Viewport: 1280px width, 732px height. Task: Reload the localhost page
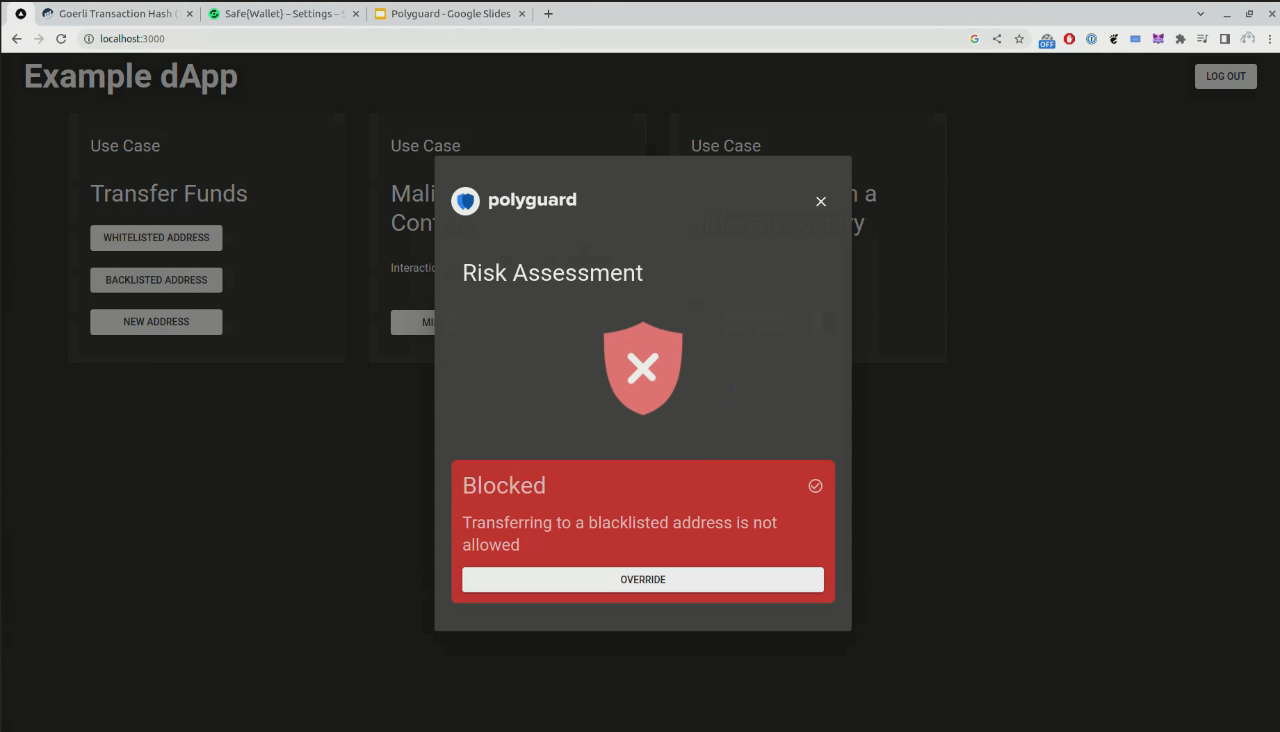(x=61, y=39)
